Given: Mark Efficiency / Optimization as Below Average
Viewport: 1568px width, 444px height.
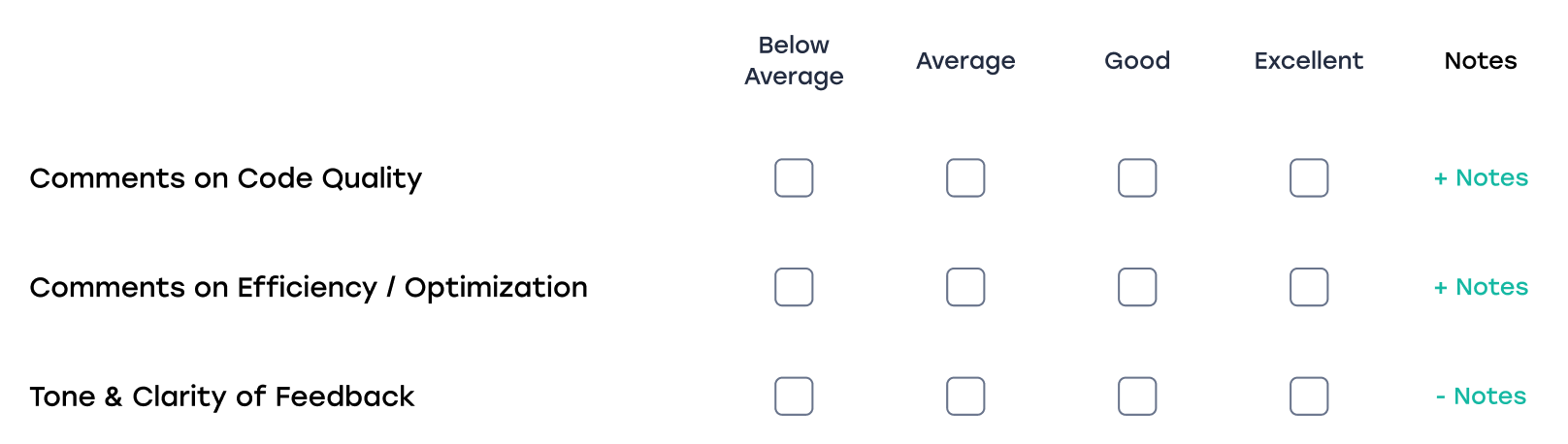Looking at the screenshot, I should [x=794, y=287].
